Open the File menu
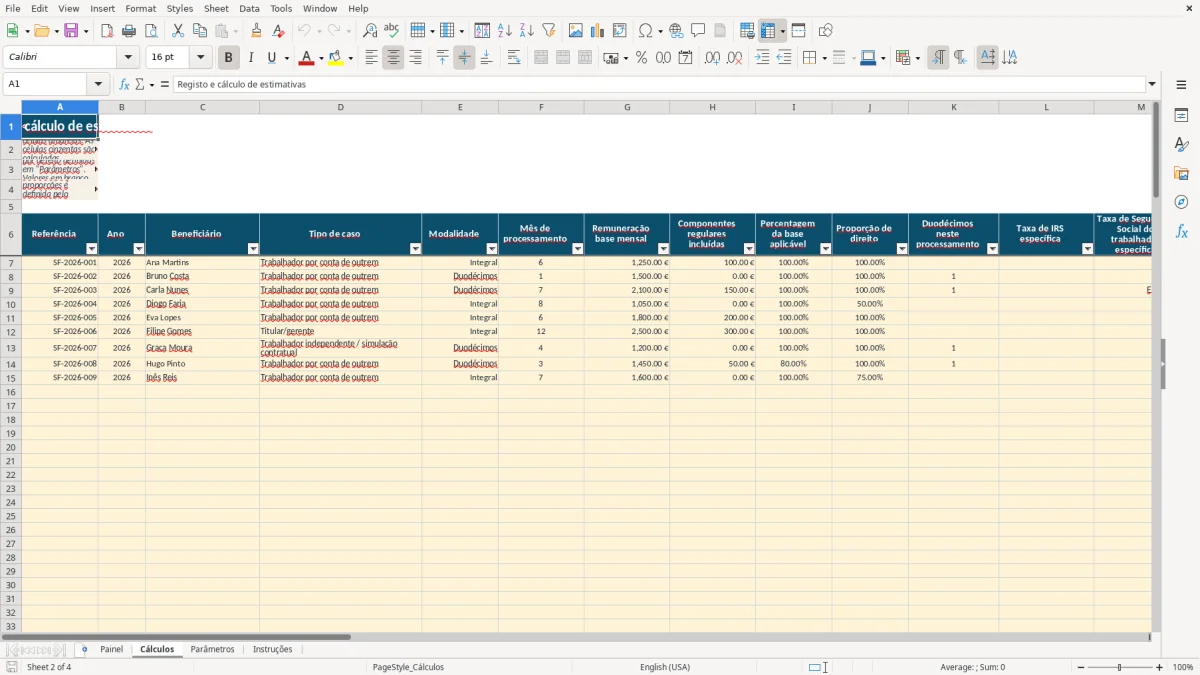The image size is (1200, 675). tap(13, 8)
